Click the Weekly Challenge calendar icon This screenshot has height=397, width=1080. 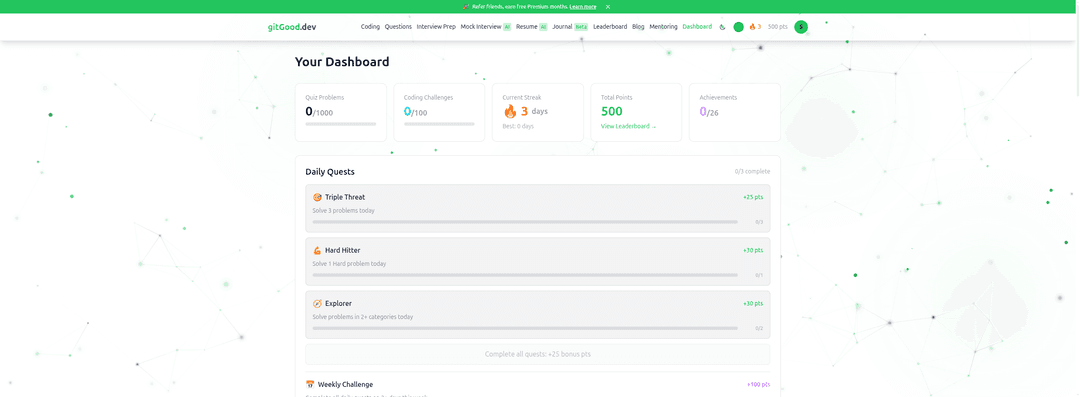click(x=309, y=385)
